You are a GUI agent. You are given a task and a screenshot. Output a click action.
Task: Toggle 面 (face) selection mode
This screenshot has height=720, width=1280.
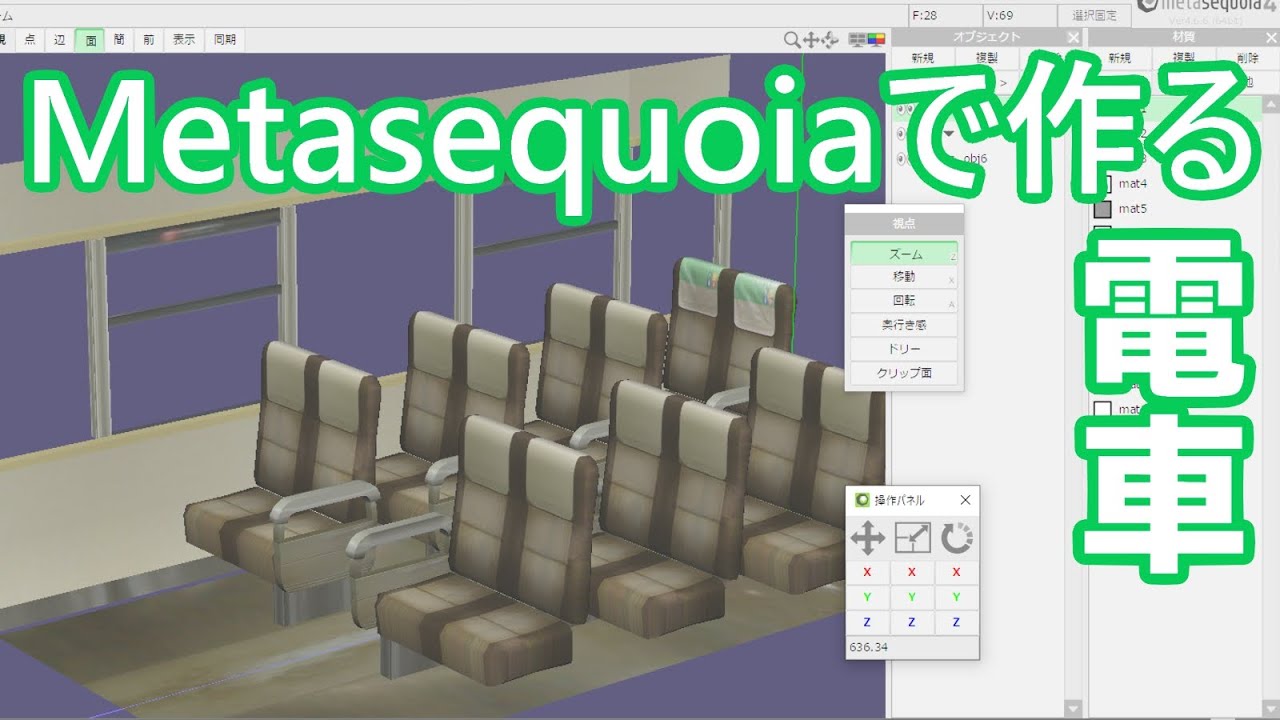90,40
